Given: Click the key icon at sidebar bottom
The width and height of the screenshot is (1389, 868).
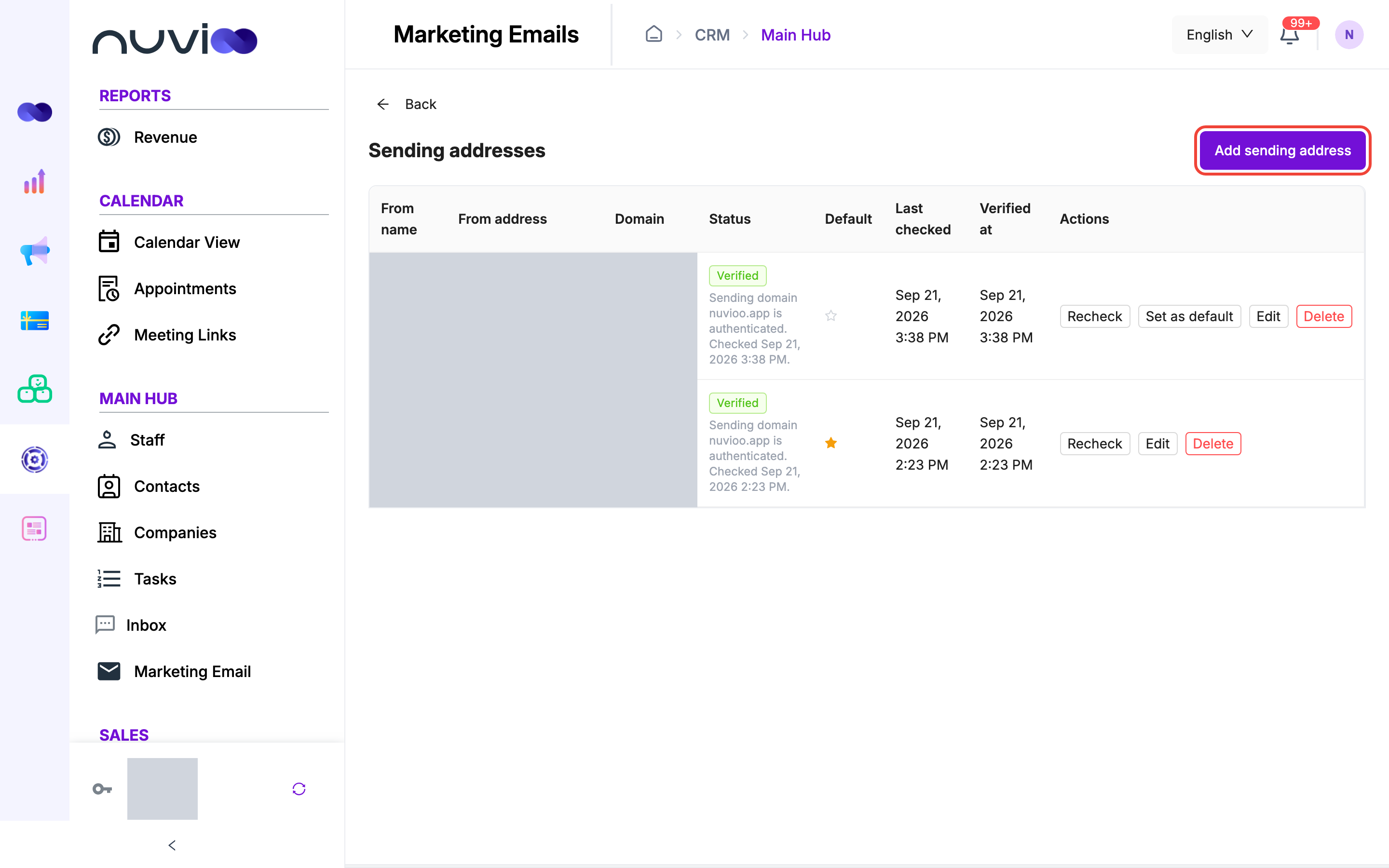Looking at the screenshot, I should pyautogui.click(x=102, y=789).
